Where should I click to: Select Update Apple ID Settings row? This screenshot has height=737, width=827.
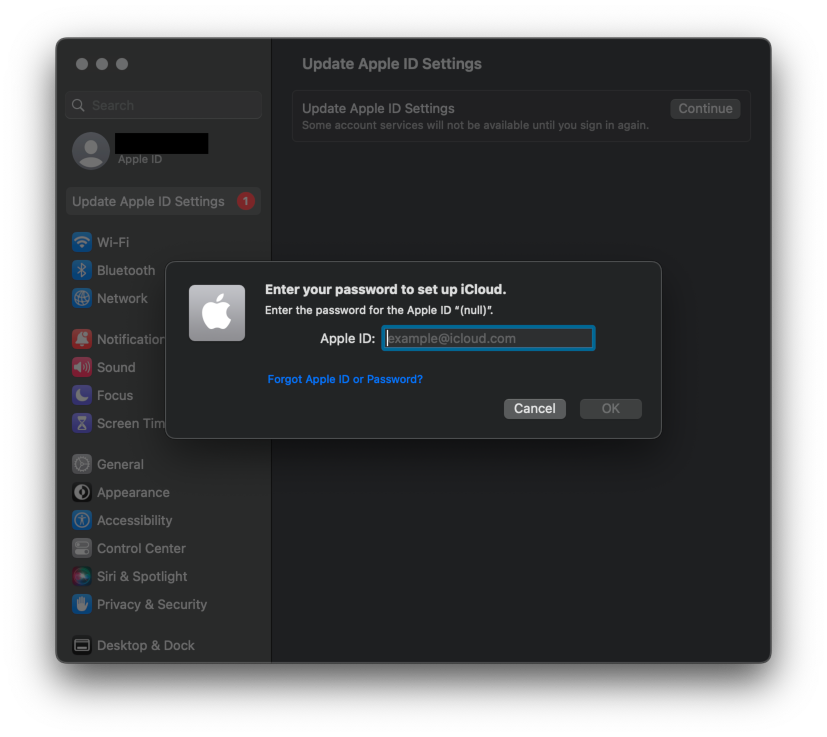164,201
